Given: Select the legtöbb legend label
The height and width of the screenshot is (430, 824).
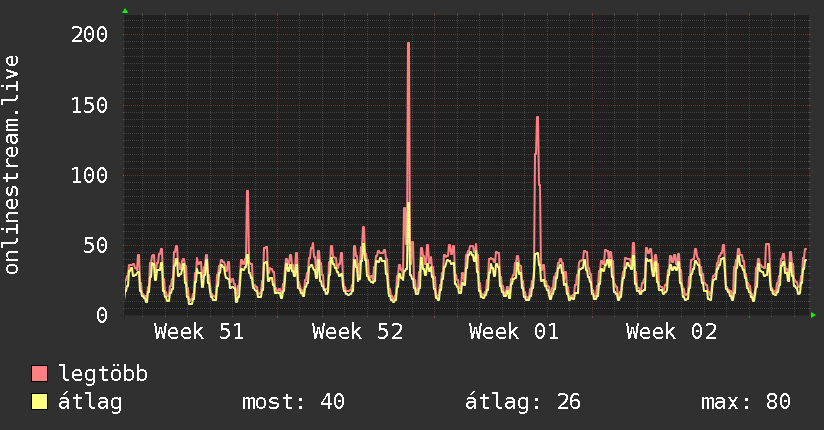Looking at the screenshot, I should [103, 374].
